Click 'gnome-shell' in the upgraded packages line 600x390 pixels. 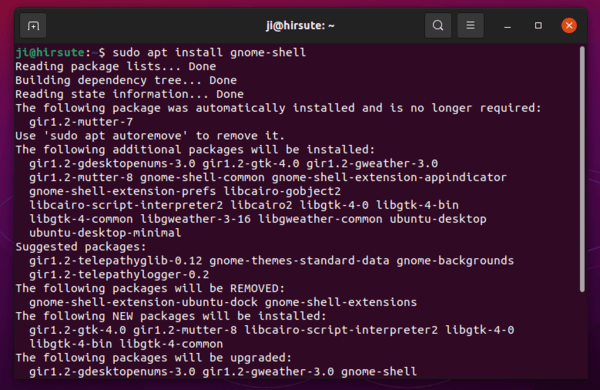(379, 371)
